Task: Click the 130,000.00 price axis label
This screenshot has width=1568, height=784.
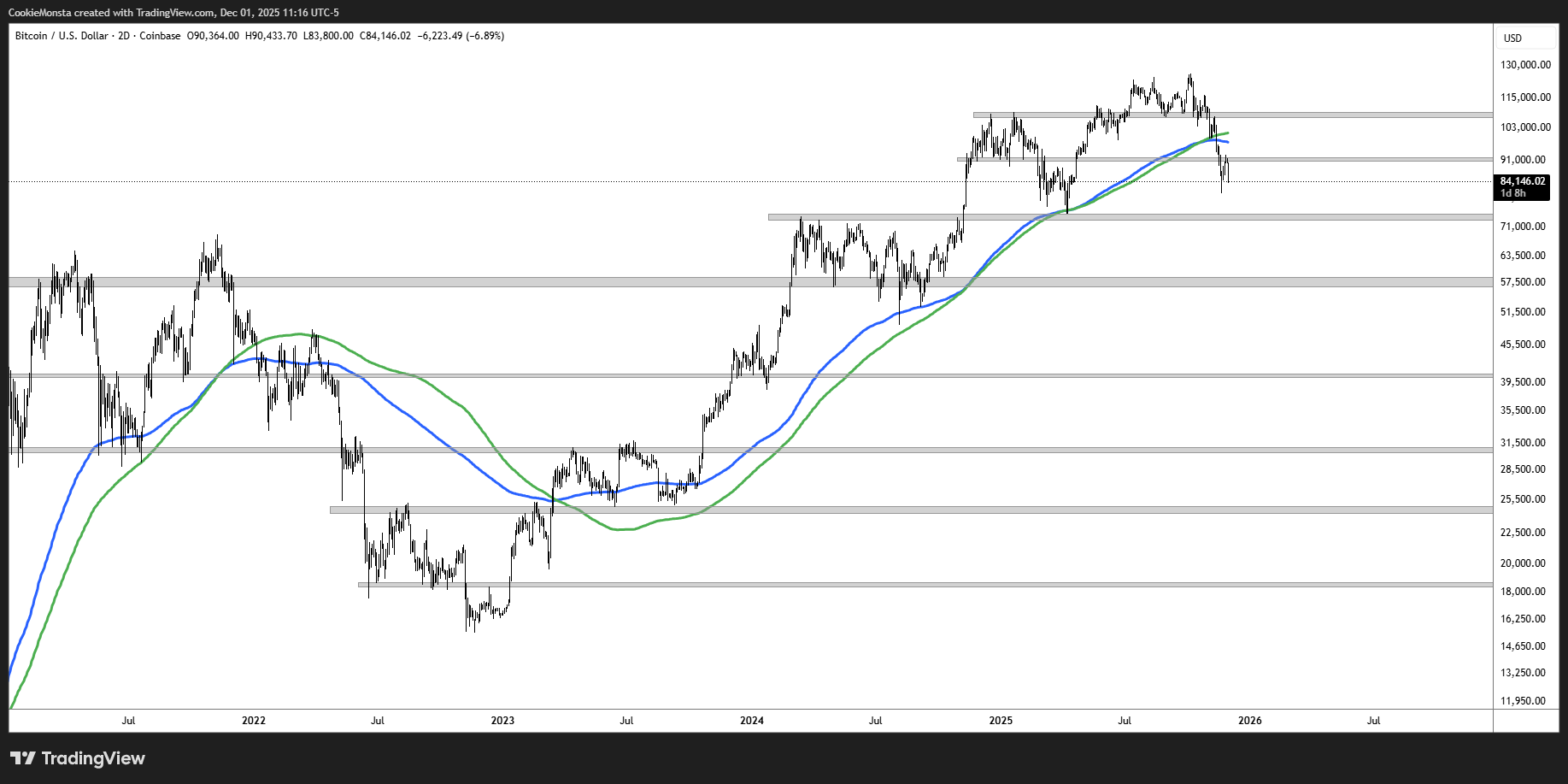Action: 1525,65
